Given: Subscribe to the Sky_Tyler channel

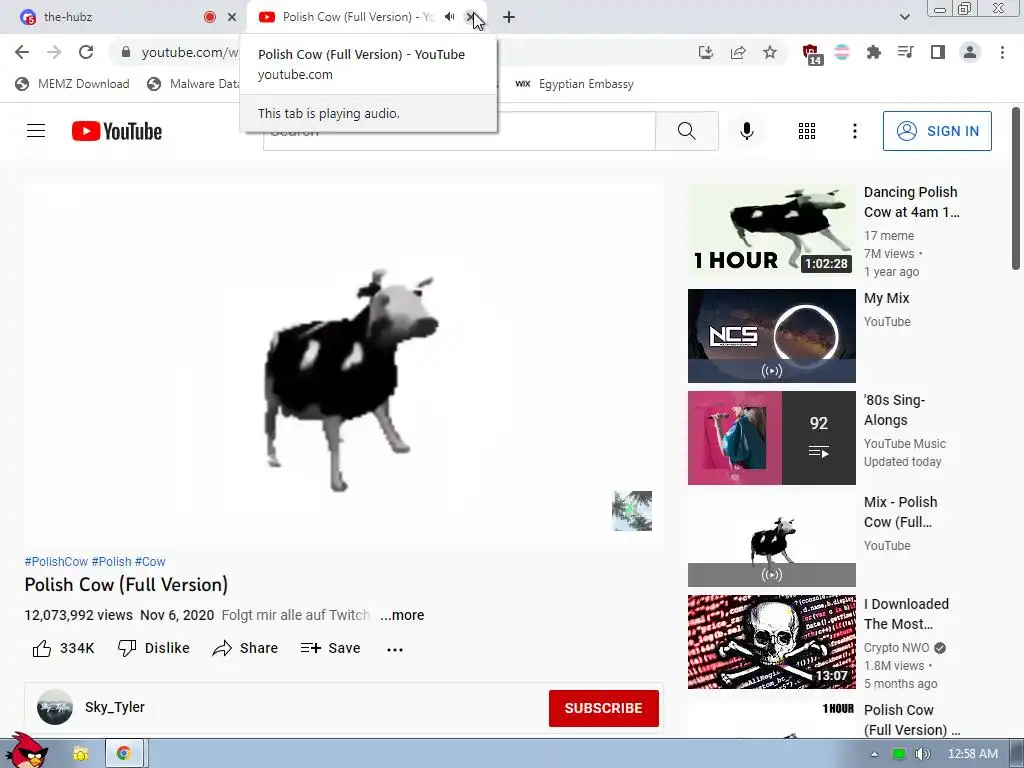Looking at the screenshot, I should pos(603,709).
